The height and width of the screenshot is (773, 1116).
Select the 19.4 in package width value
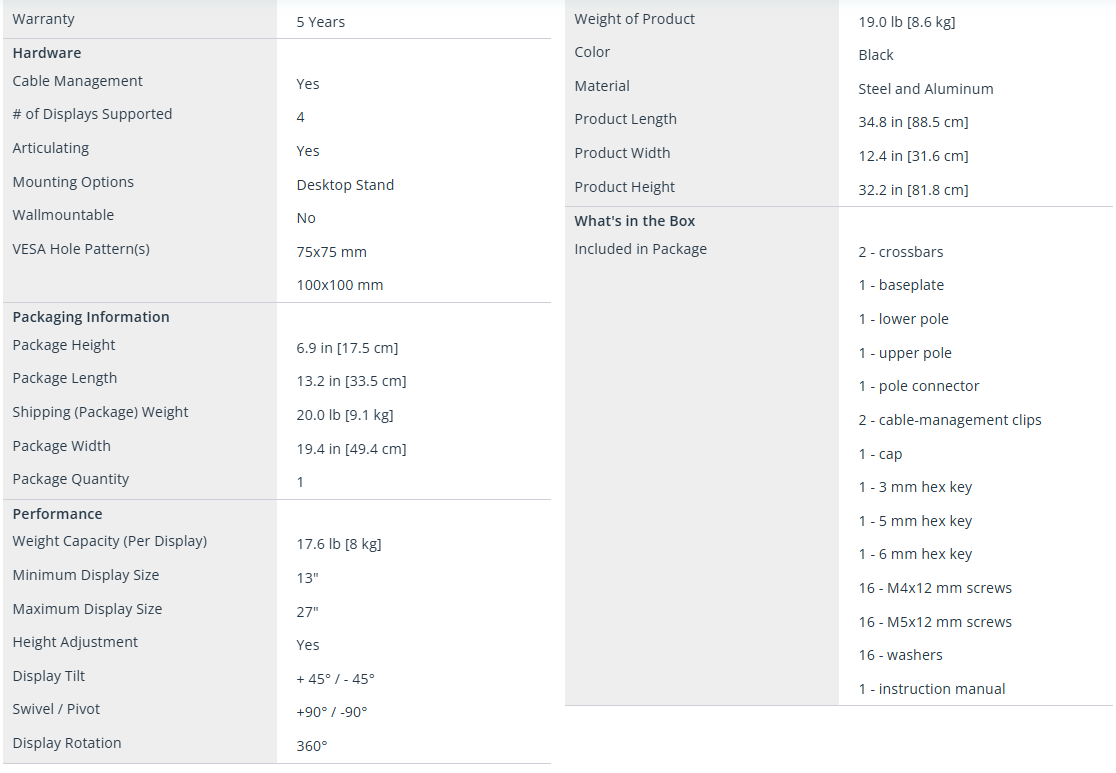(x=351, y=449)
